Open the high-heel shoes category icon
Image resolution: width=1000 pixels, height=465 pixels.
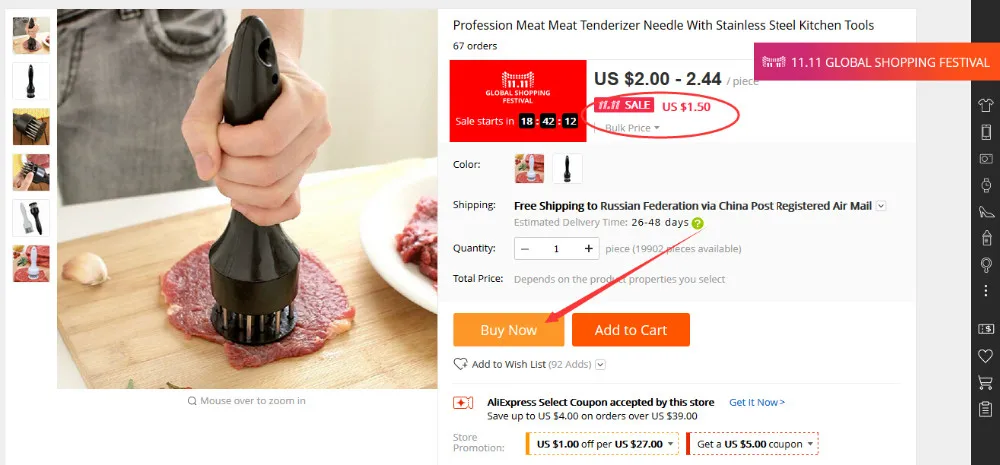pyautogui.click(x=986, y=211)
